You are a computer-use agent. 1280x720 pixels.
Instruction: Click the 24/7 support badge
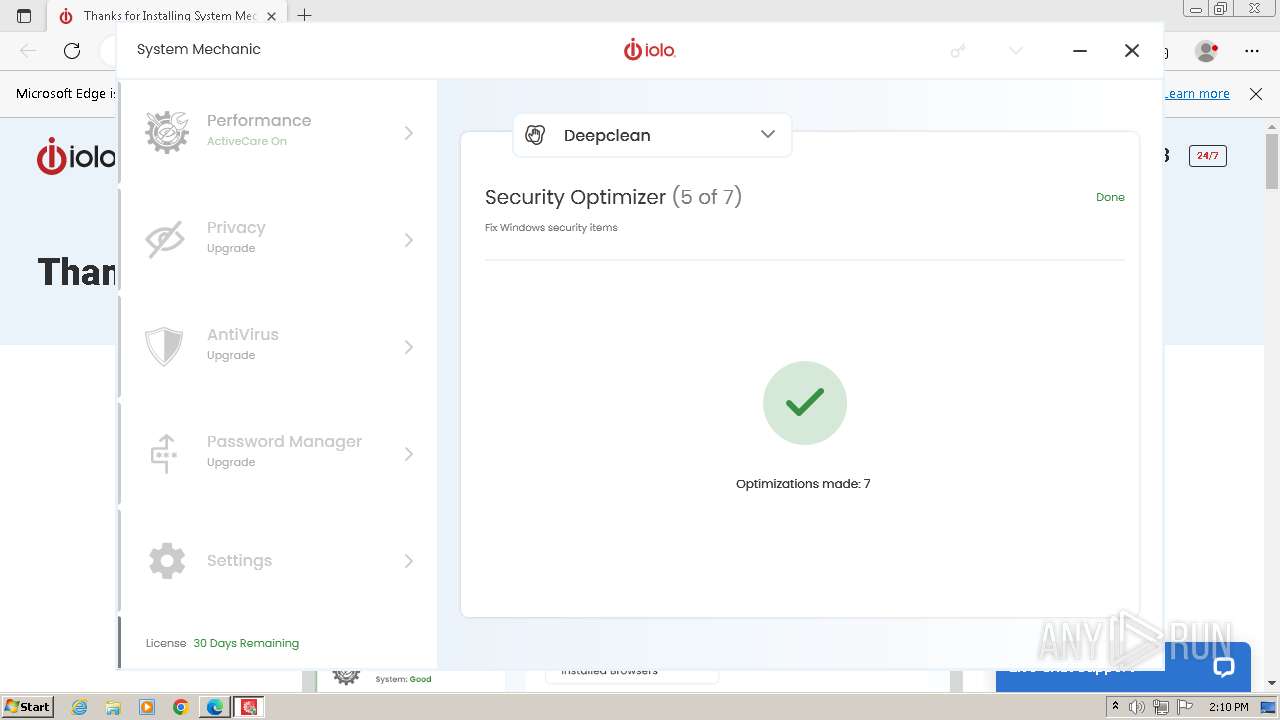point(1207,155)
